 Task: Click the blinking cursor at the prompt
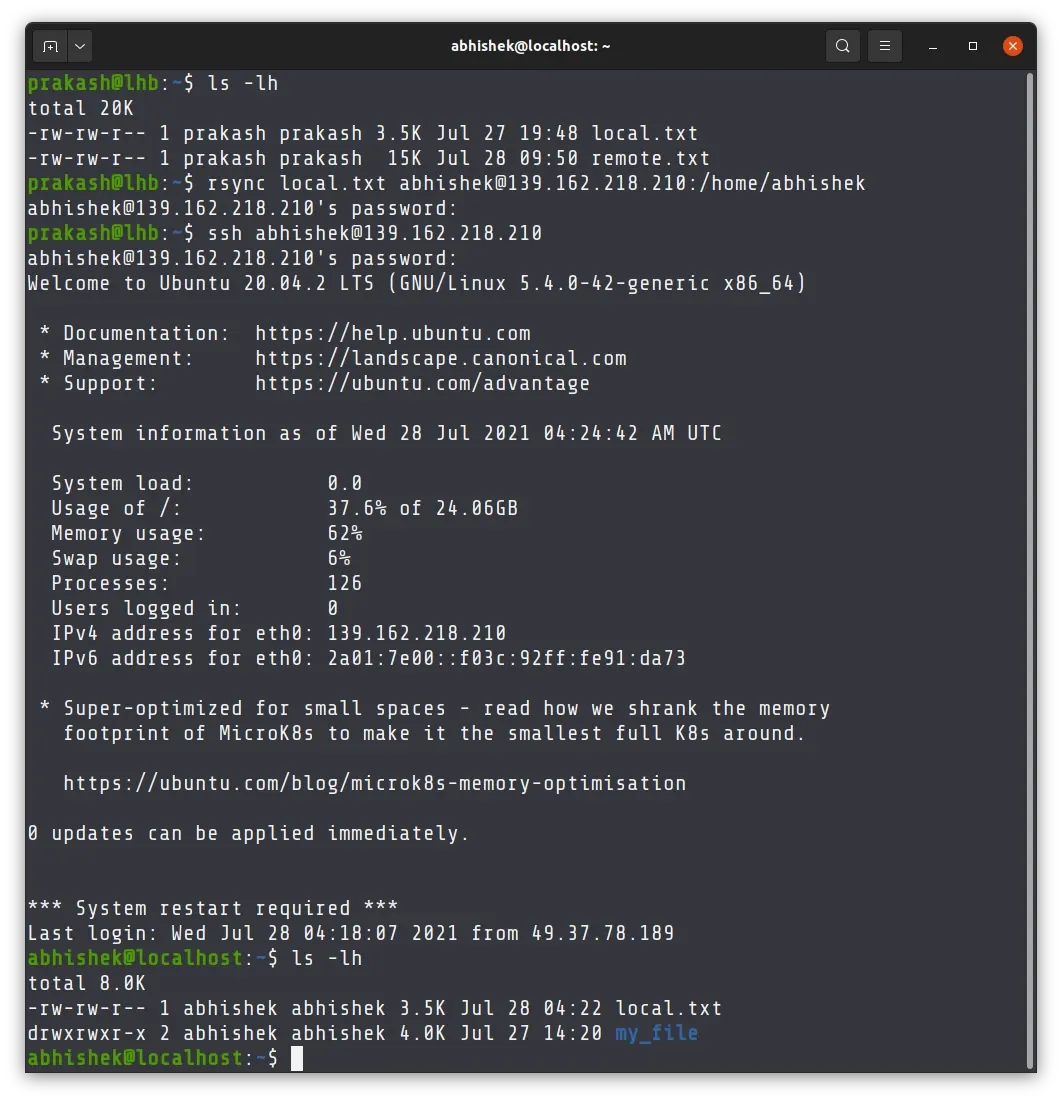tap(296, 1058)
